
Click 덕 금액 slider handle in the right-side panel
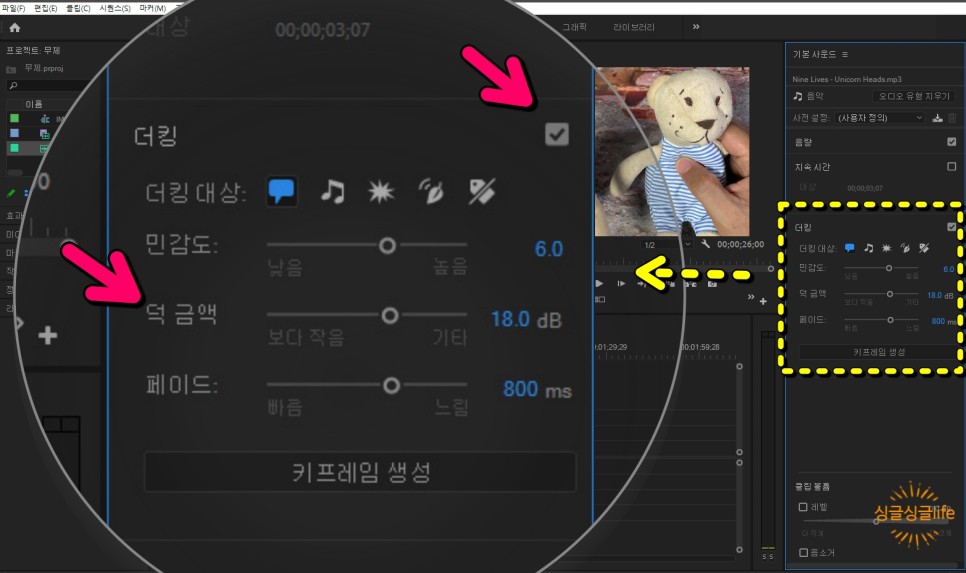890,294
